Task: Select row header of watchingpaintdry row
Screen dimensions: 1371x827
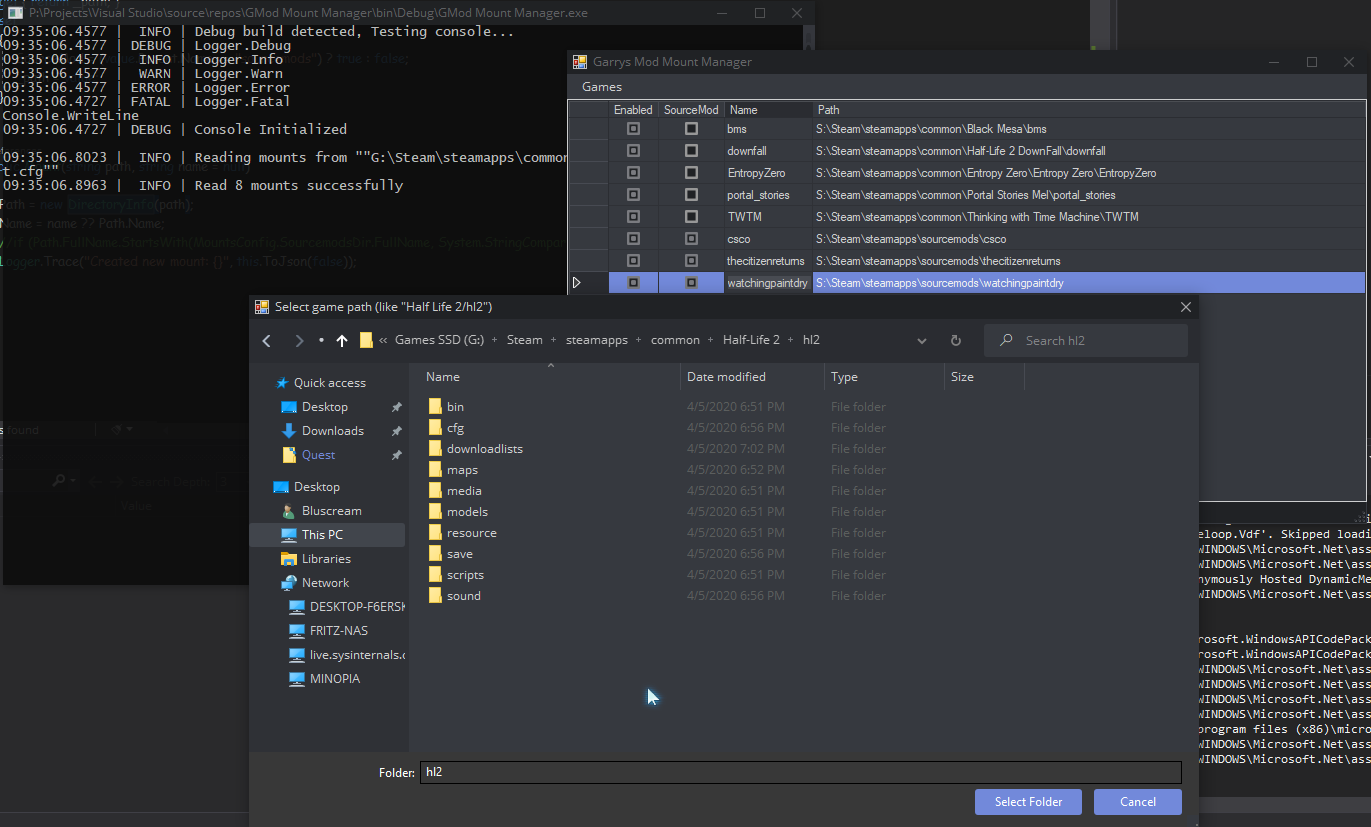Action: coord(588,283)
